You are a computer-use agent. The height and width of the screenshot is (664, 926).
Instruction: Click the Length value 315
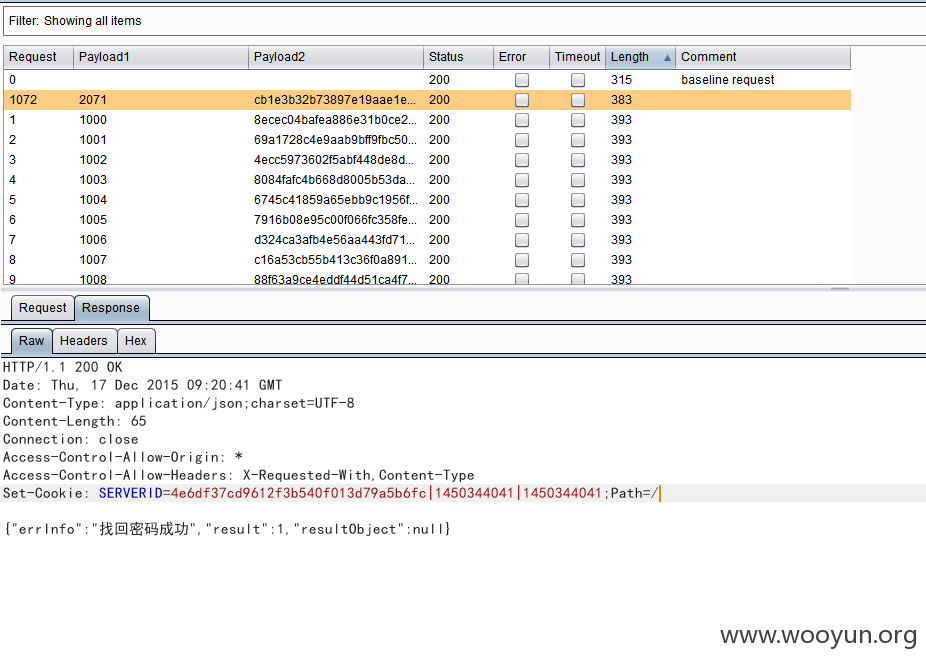[621, 80]
